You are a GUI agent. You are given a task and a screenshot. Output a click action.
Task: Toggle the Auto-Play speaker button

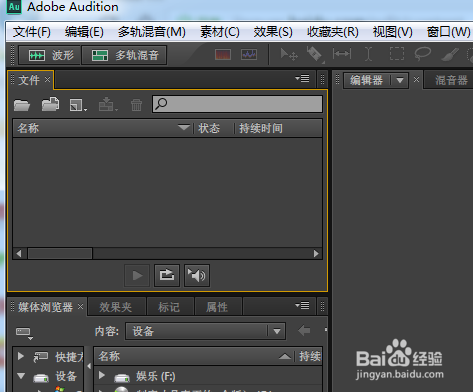(197, 276)
